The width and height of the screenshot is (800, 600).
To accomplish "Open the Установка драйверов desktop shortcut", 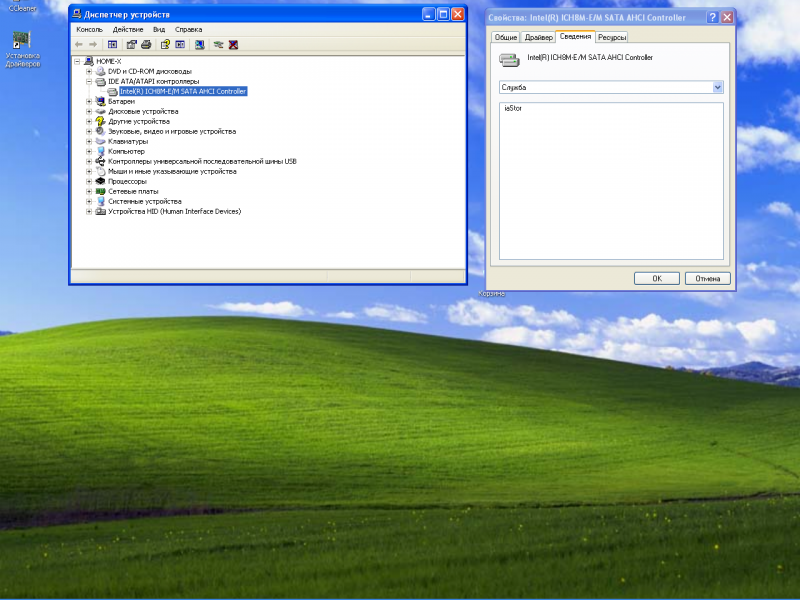I will 22,49.
